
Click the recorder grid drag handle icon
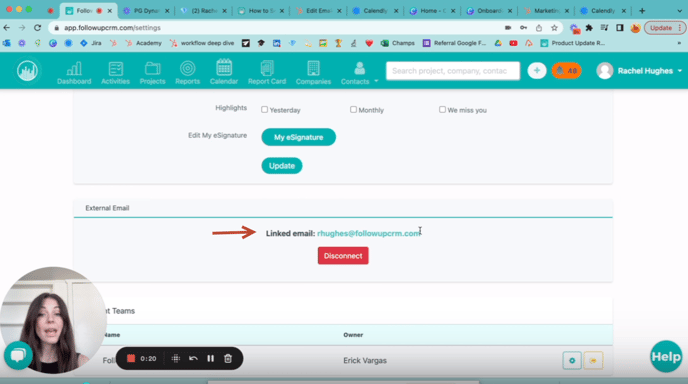tap(176, 359)
